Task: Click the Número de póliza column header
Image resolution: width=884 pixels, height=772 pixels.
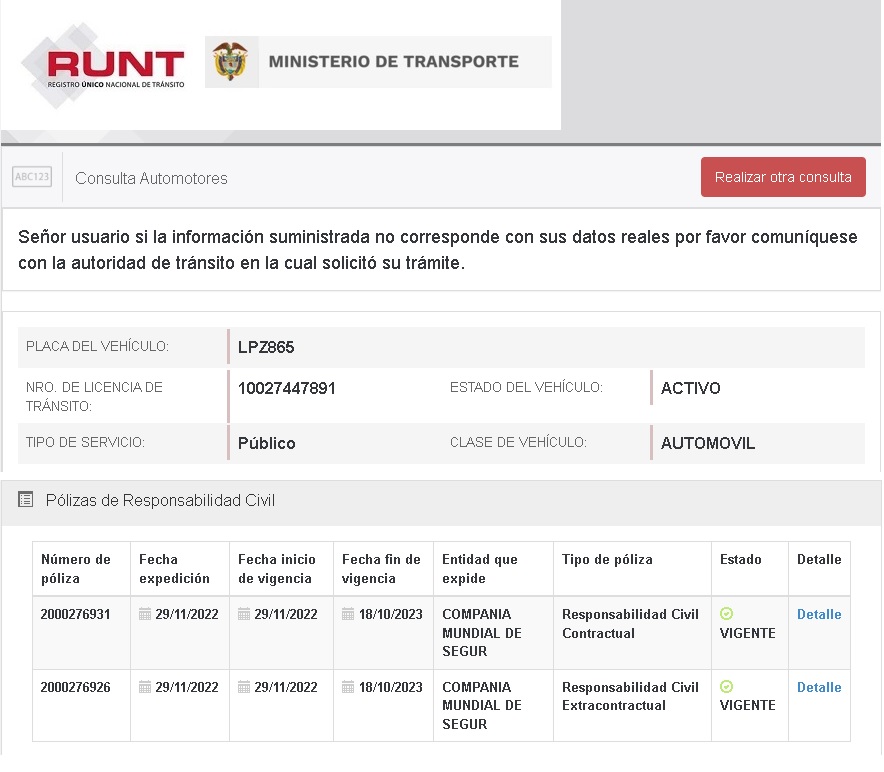Action: [x=76, y=568]
